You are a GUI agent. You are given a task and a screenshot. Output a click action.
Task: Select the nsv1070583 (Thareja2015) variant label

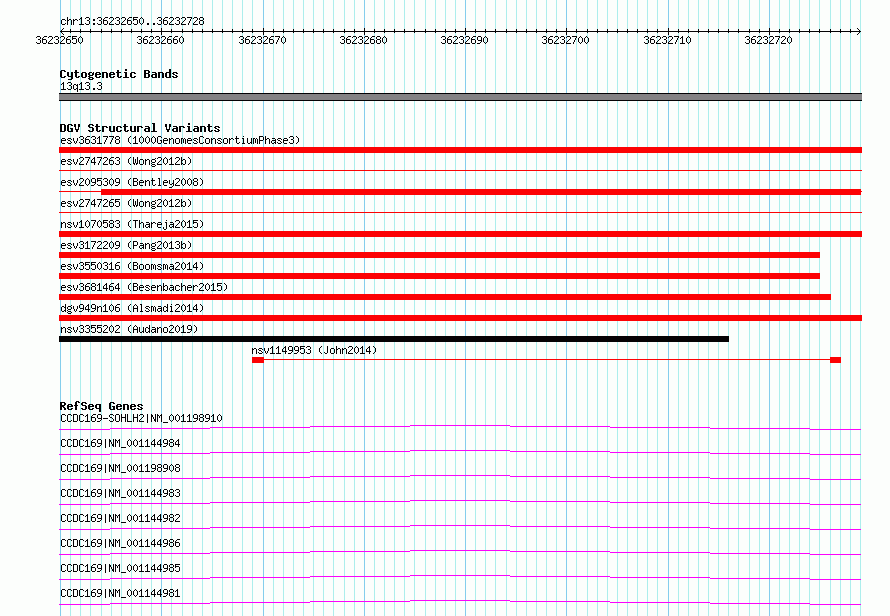coord(132,224)
